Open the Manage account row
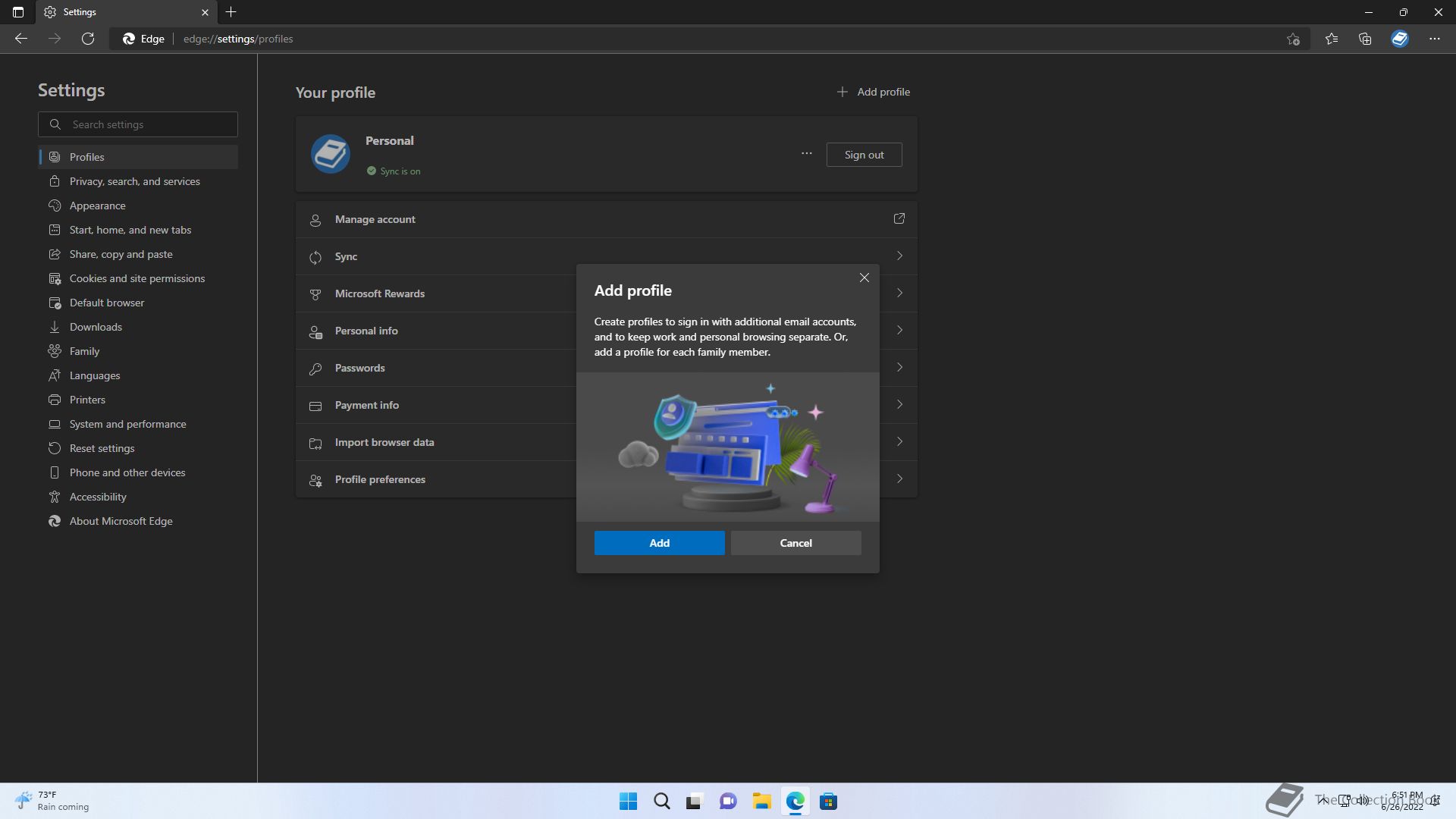 607,219
